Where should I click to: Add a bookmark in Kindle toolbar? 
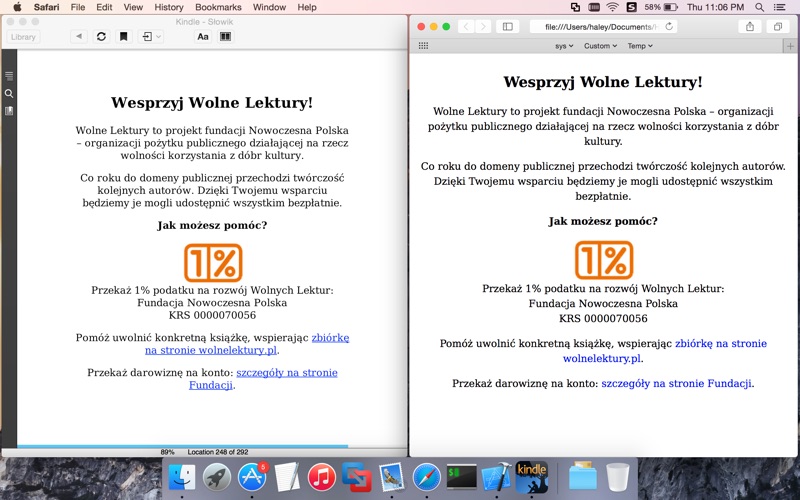click(123, 37)
